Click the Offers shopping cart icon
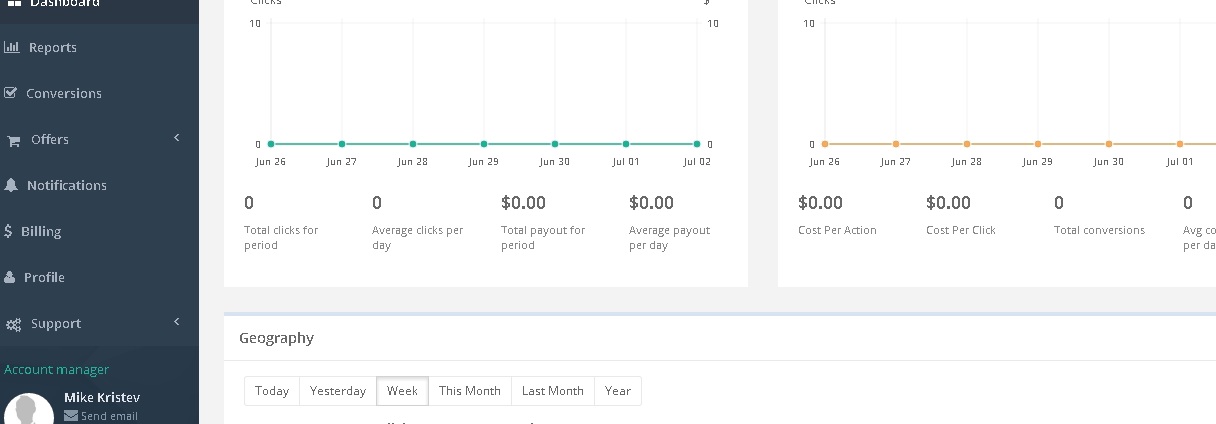This screenshot has height=424, width=1216. tap(13, 140)
